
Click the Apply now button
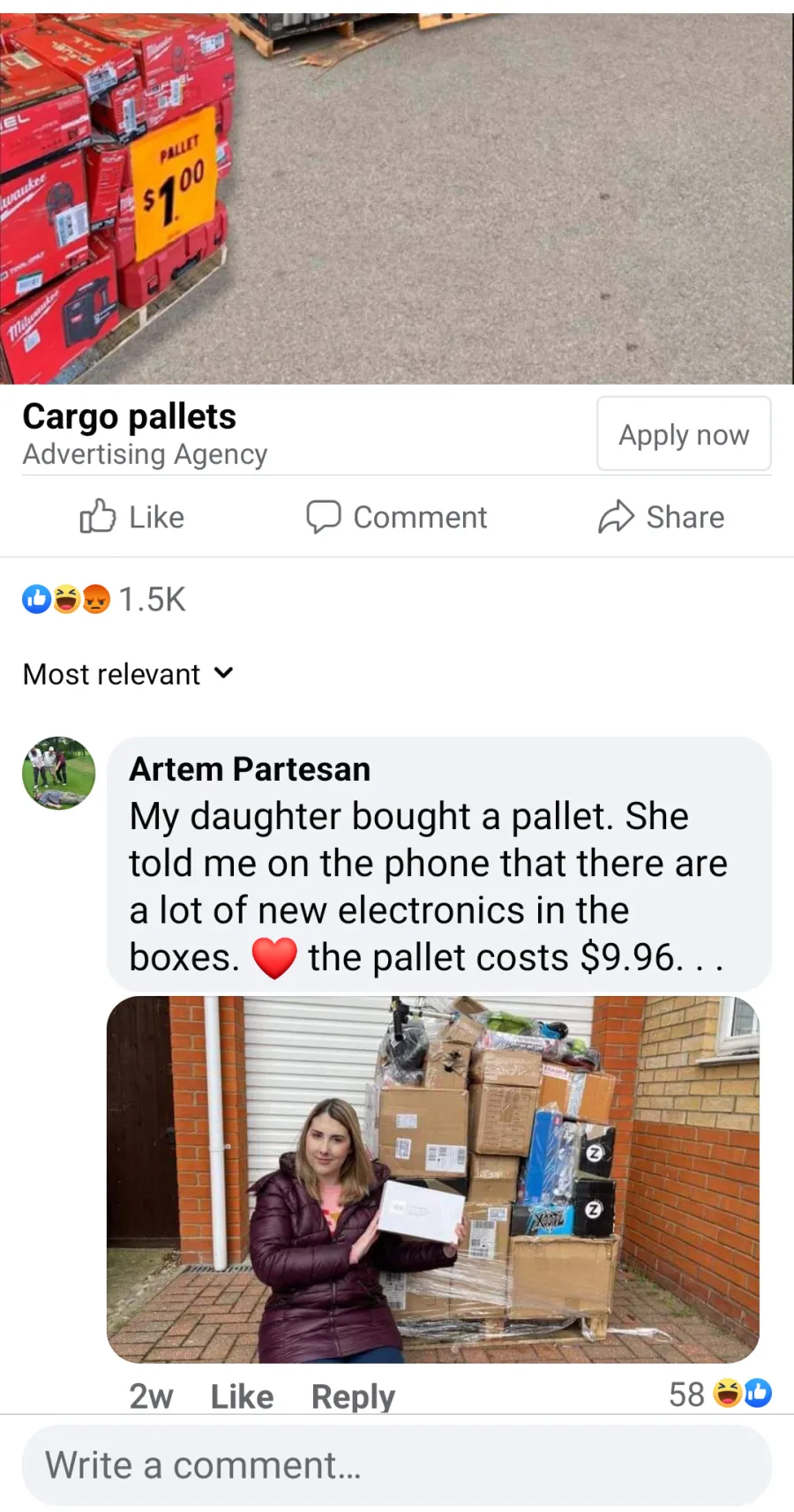684,434
